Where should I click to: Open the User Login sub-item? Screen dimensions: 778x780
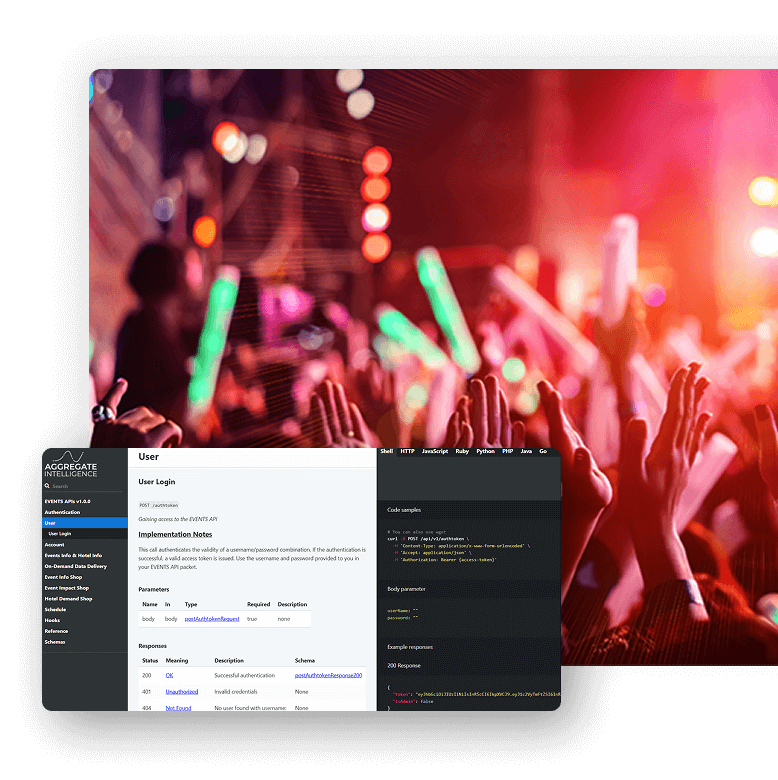(60, 534)
